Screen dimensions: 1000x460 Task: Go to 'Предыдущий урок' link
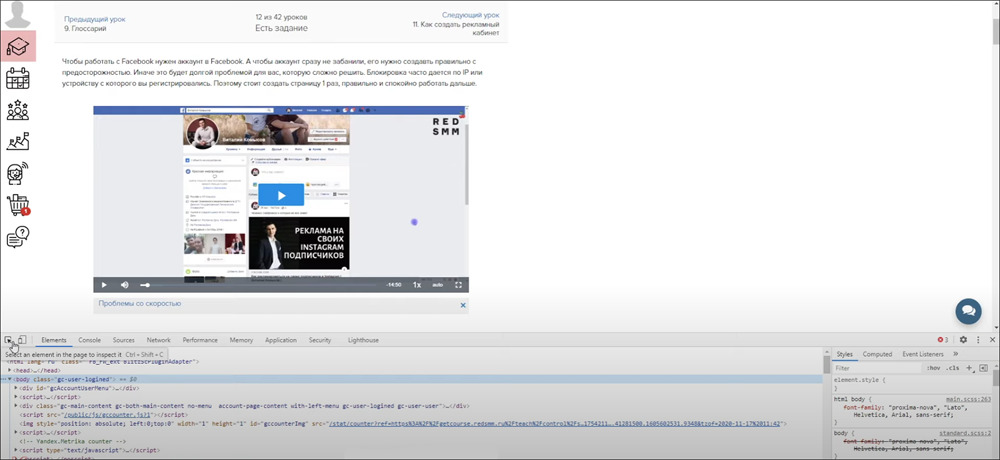point(94,19)
